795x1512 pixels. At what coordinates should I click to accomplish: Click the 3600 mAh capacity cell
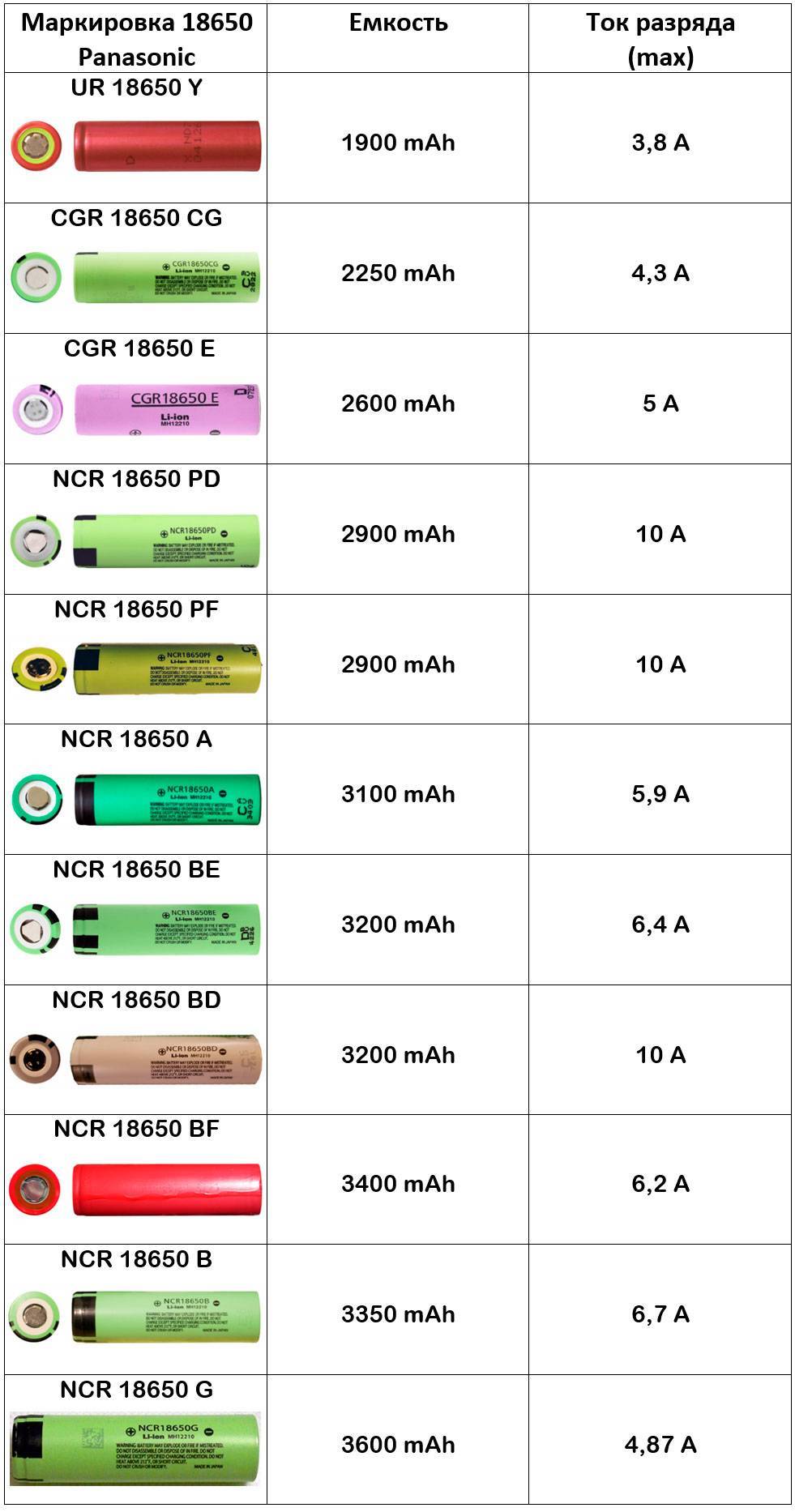[398, 1445]
